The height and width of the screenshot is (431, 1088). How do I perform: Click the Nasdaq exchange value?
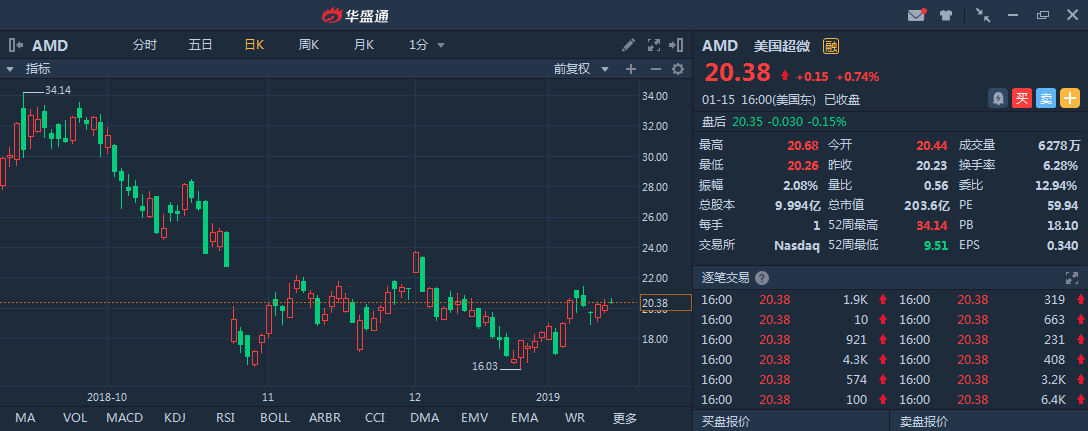click(797, 245)
